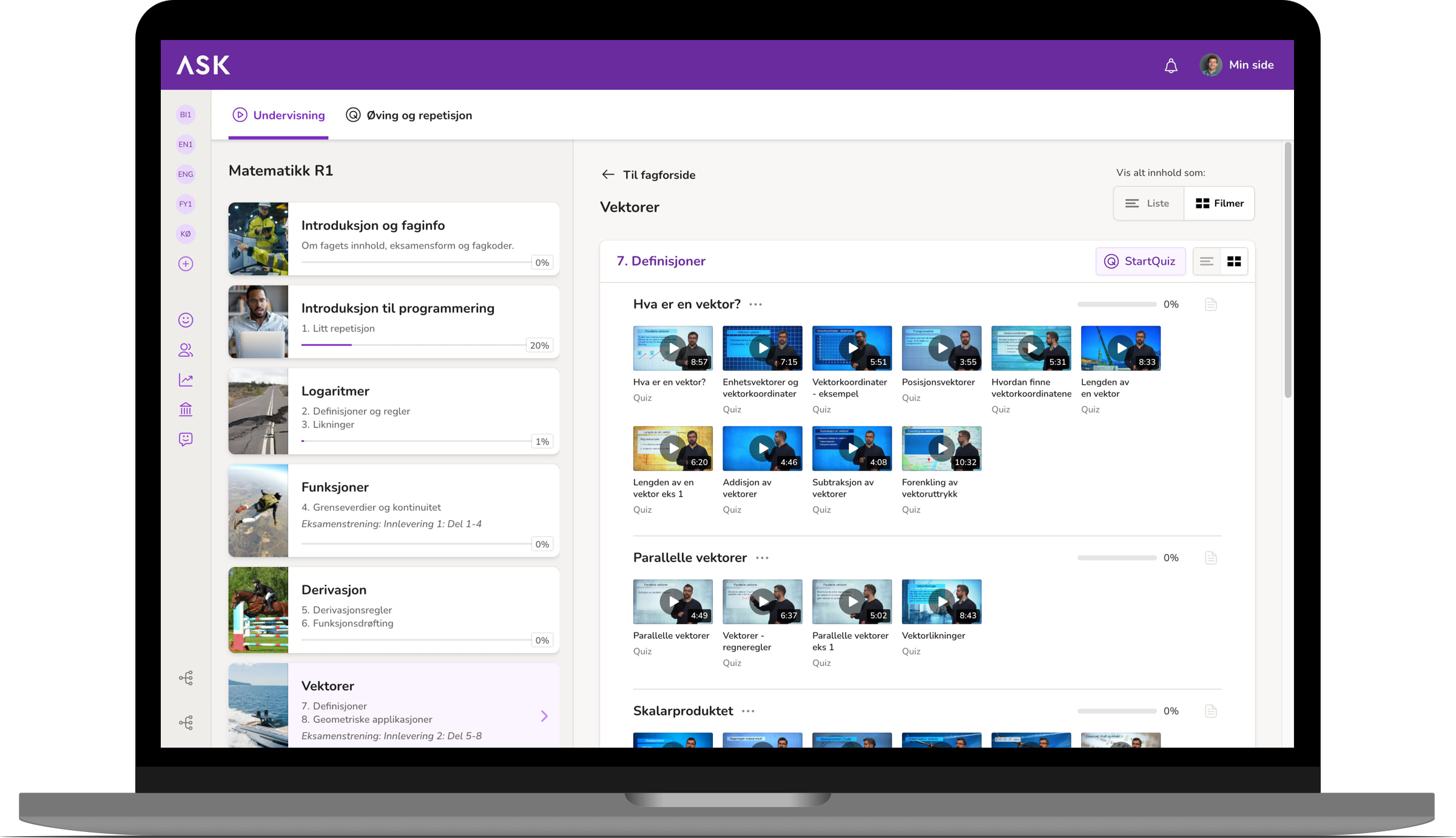Expand the Vektorer course card chevron

tap(544, 716)
